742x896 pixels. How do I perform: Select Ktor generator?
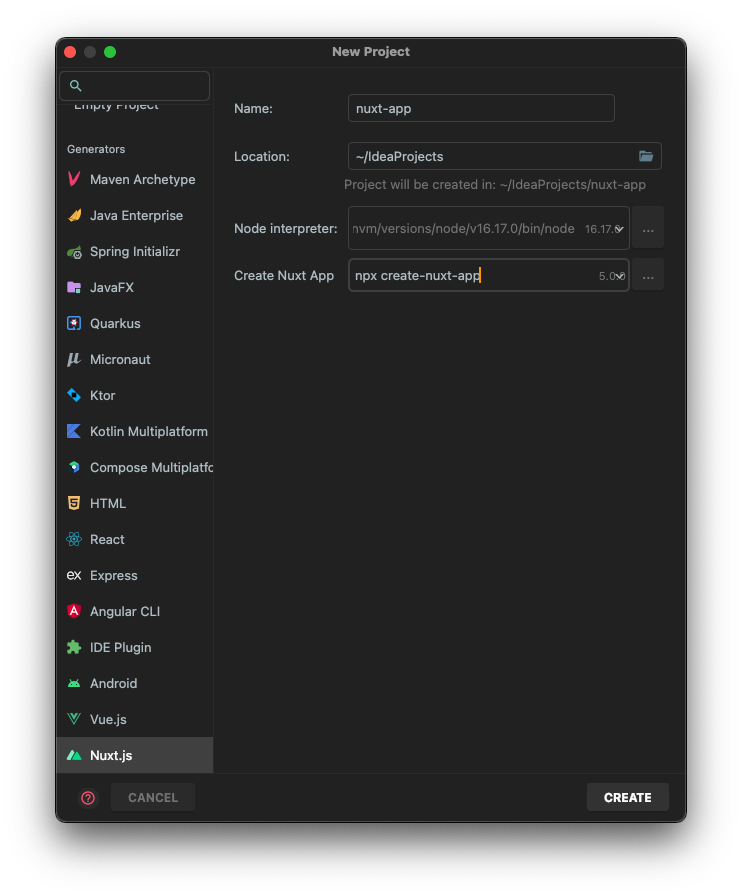(135, 395)
